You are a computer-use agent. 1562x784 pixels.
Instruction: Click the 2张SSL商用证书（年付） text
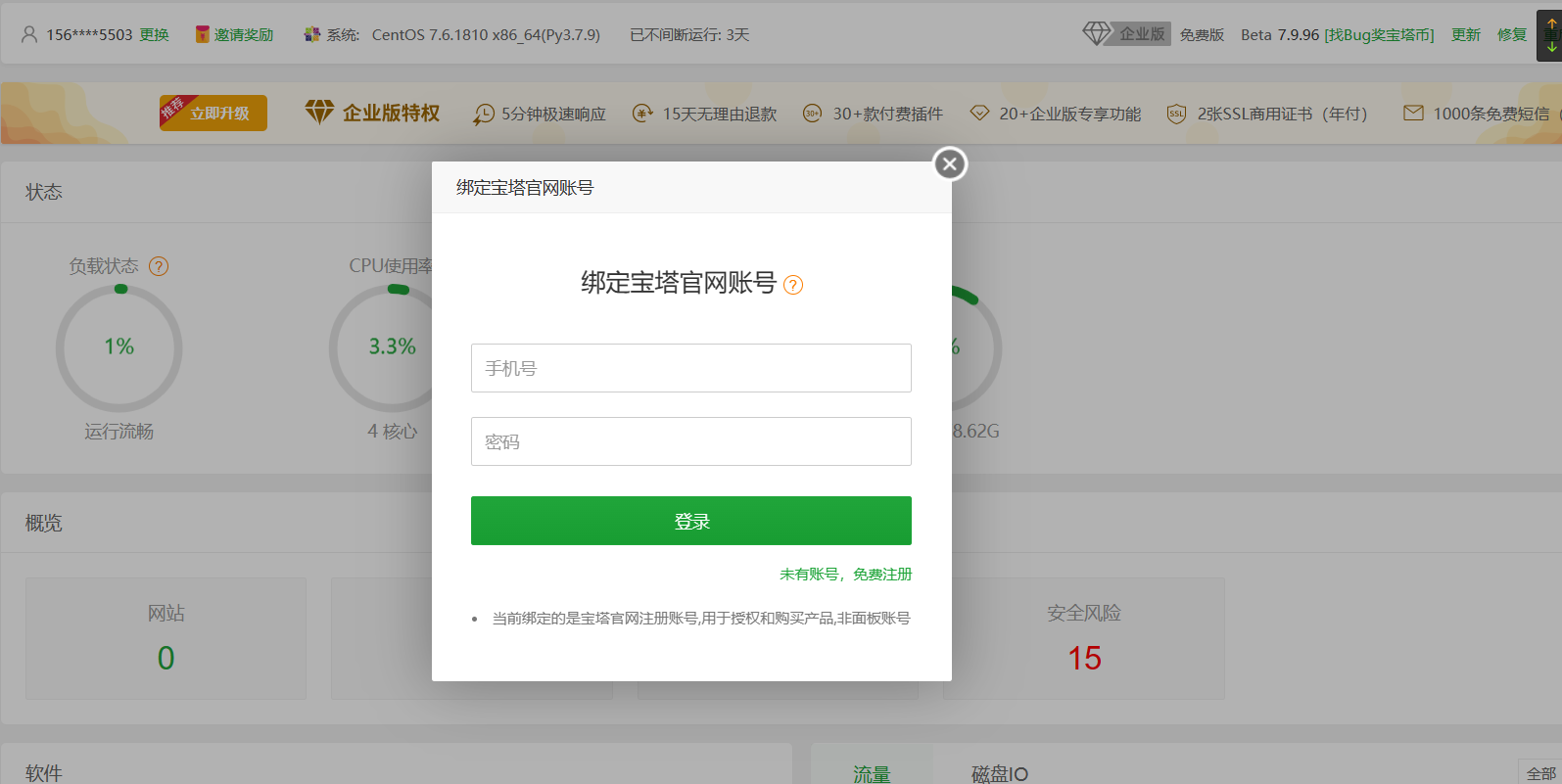[1282, 115]
